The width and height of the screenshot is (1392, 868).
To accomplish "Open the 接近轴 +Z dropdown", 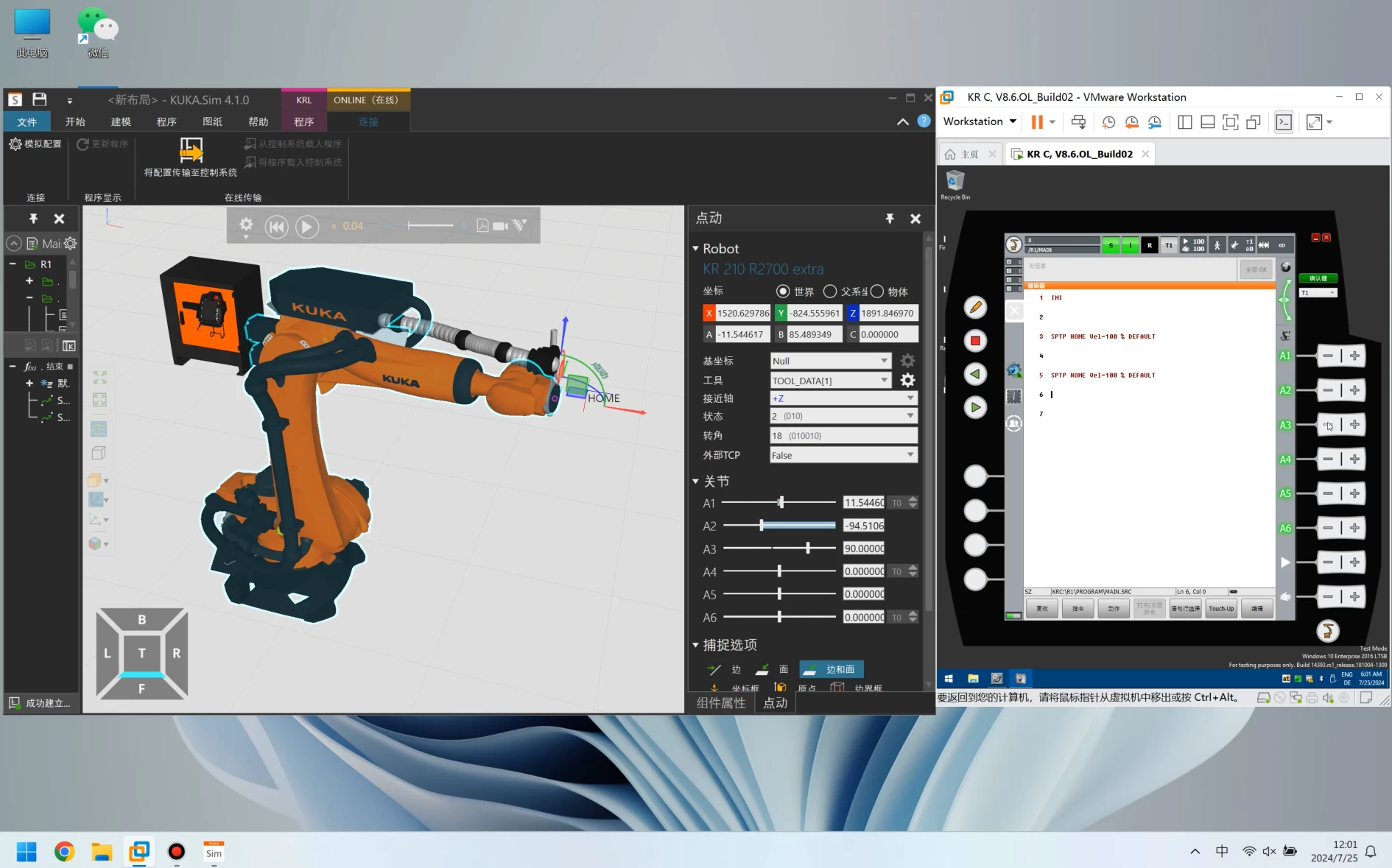I will coord(844,398).
